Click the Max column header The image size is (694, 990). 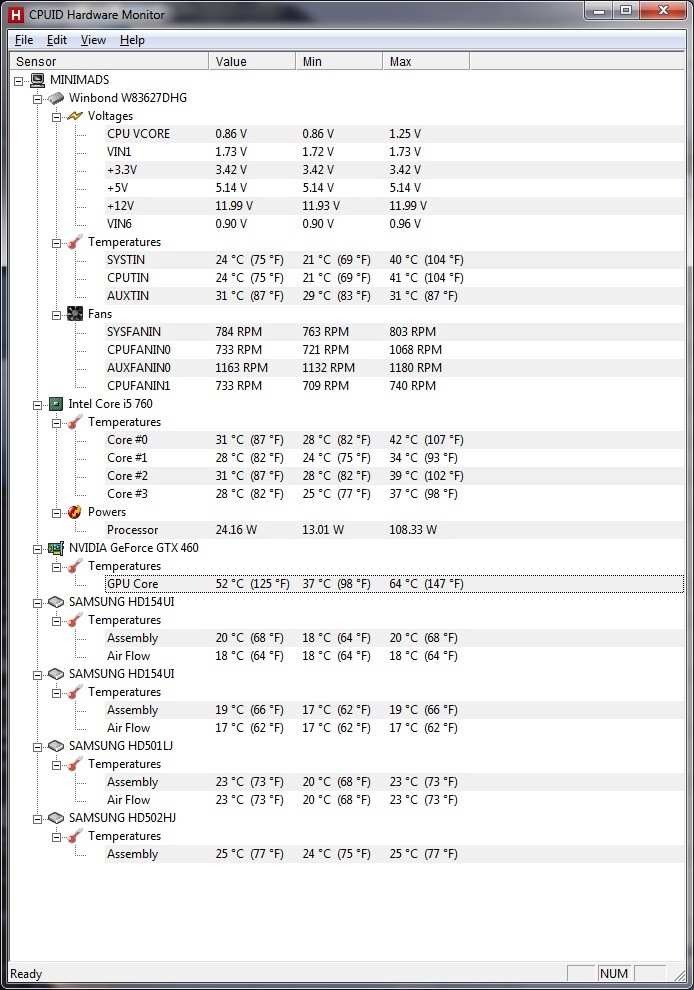[426, 61]
